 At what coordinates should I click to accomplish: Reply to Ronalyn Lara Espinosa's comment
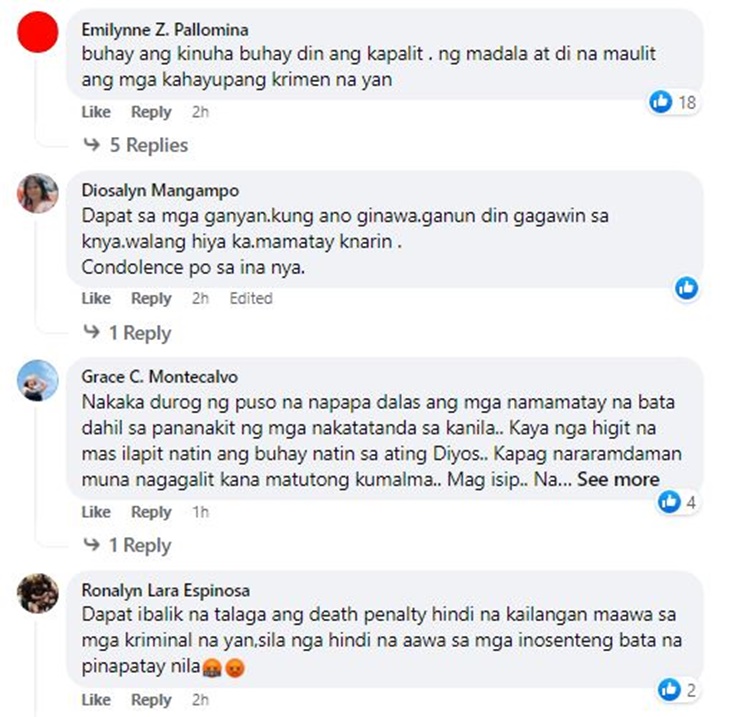(x=151, y=700)
